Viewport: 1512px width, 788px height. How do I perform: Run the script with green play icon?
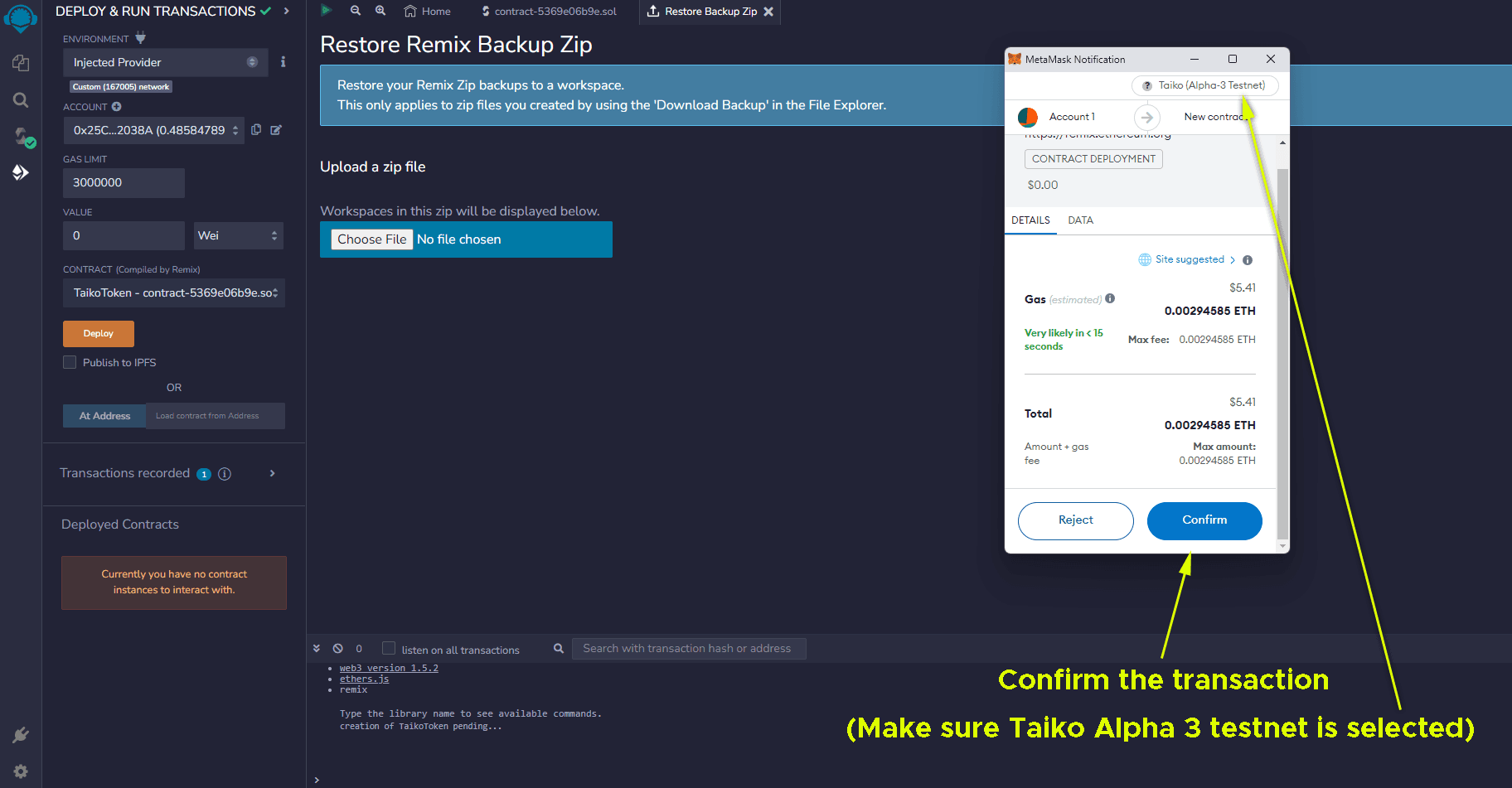(x=326, y=11)
